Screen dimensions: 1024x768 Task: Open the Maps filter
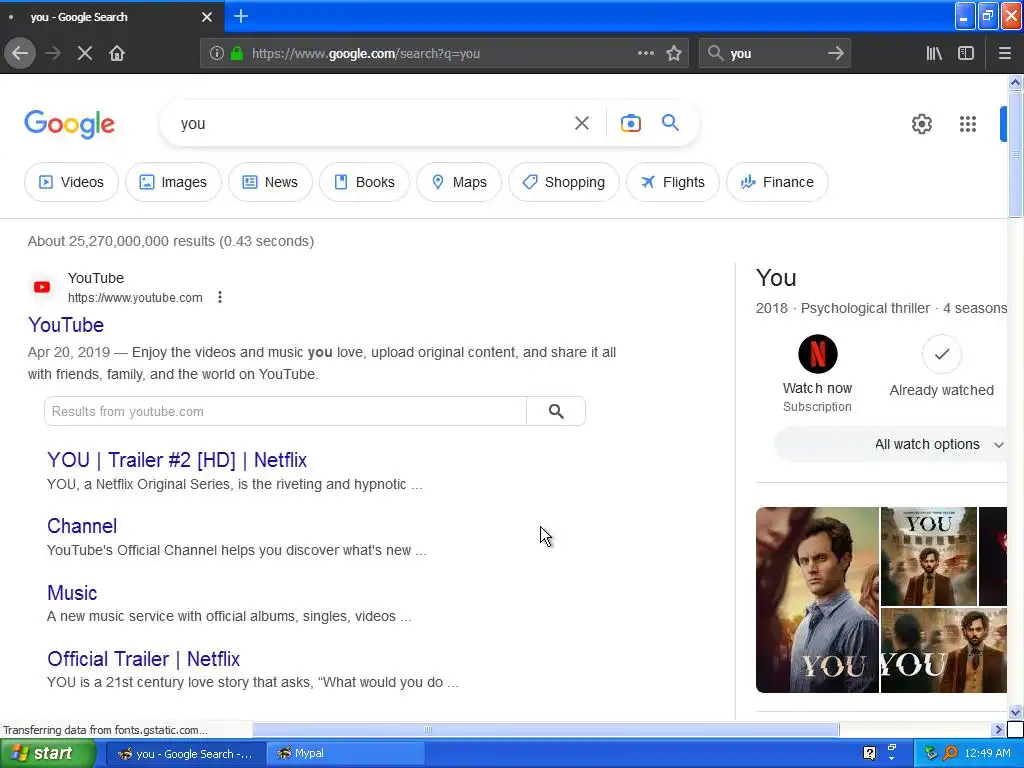click(459, 182)
